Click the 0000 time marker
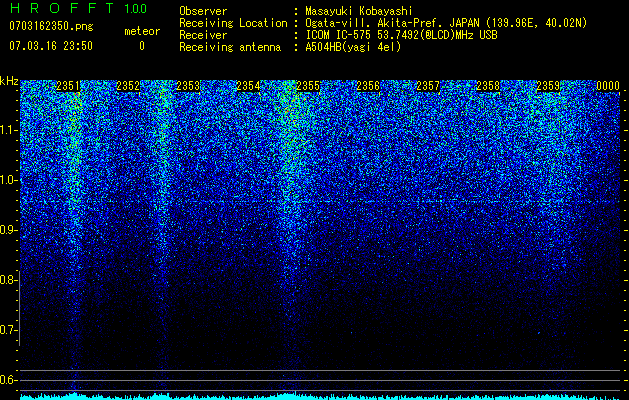 click(608, 86)
